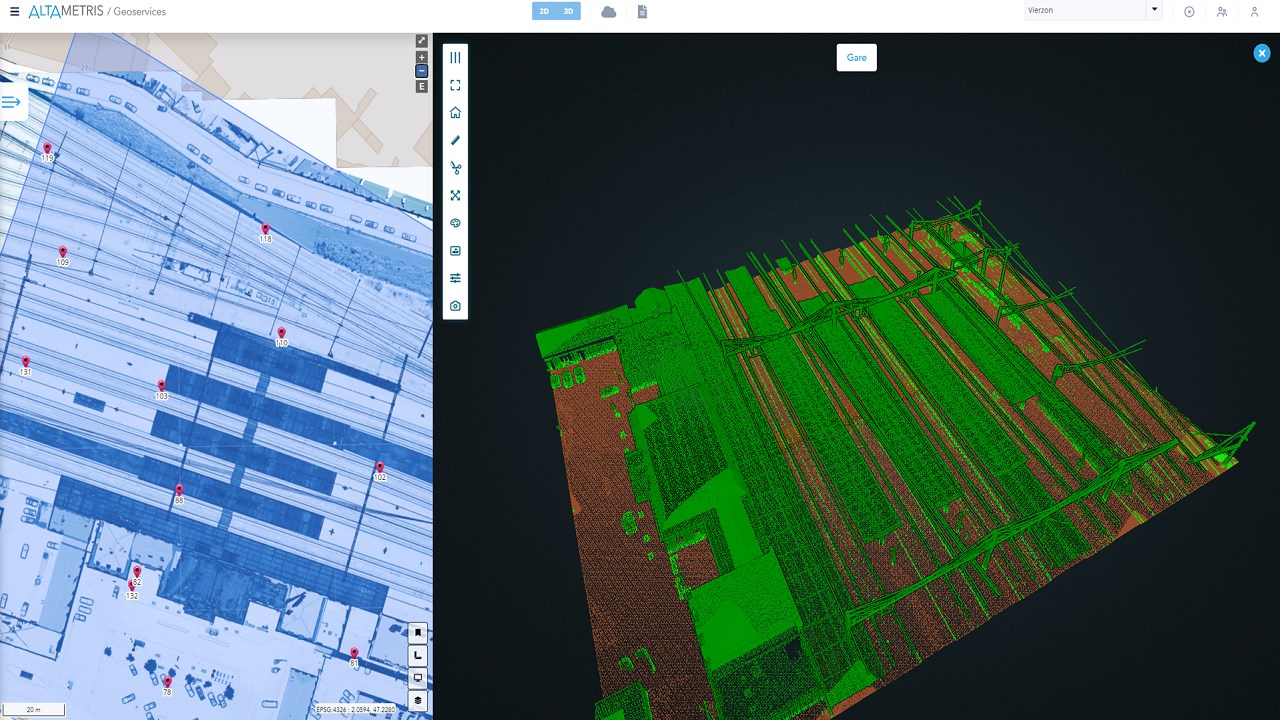Open the sliders settings icon in 3D toolbar
This screenshot has height=720, width=1280.
tap(455, 278)
